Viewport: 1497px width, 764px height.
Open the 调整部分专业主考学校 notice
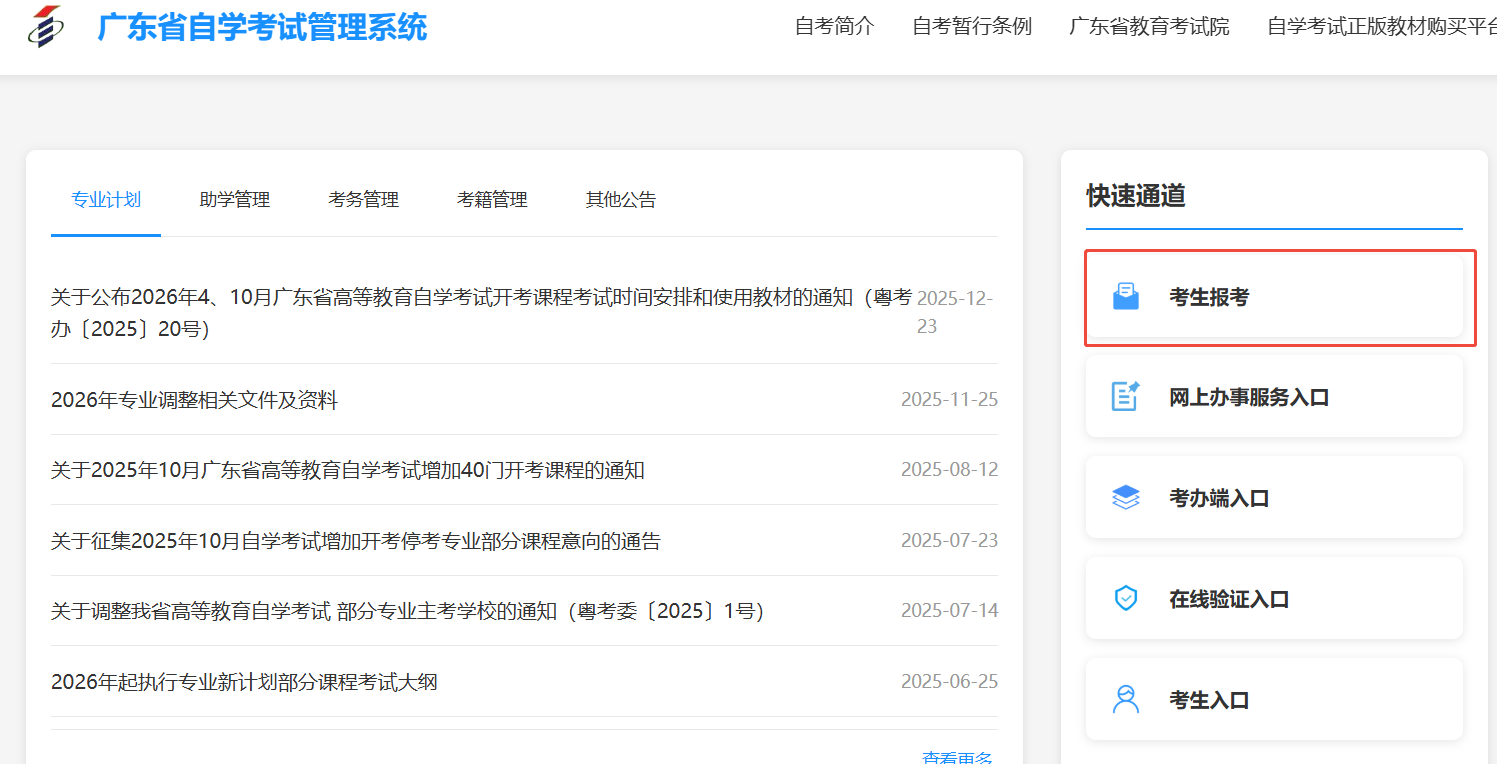408,611
